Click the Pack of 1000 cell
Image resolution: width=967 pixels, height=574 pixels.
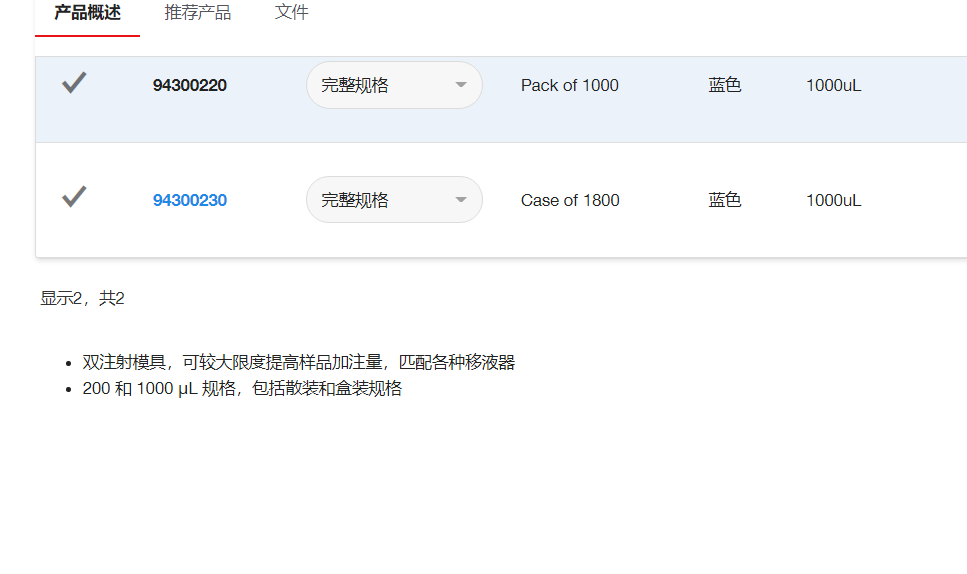click(570, 86)
